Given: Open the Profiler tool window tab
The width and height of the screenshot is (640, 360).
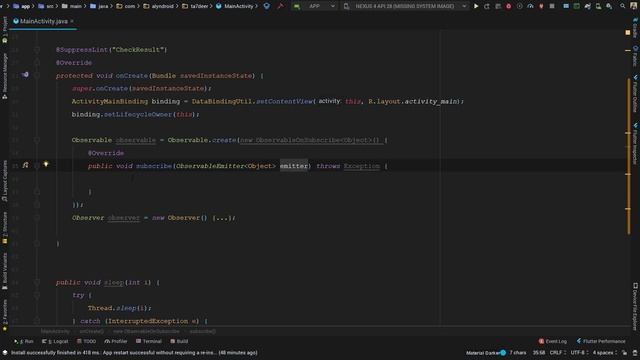Looking at the screenshot, I should point(116,341).
